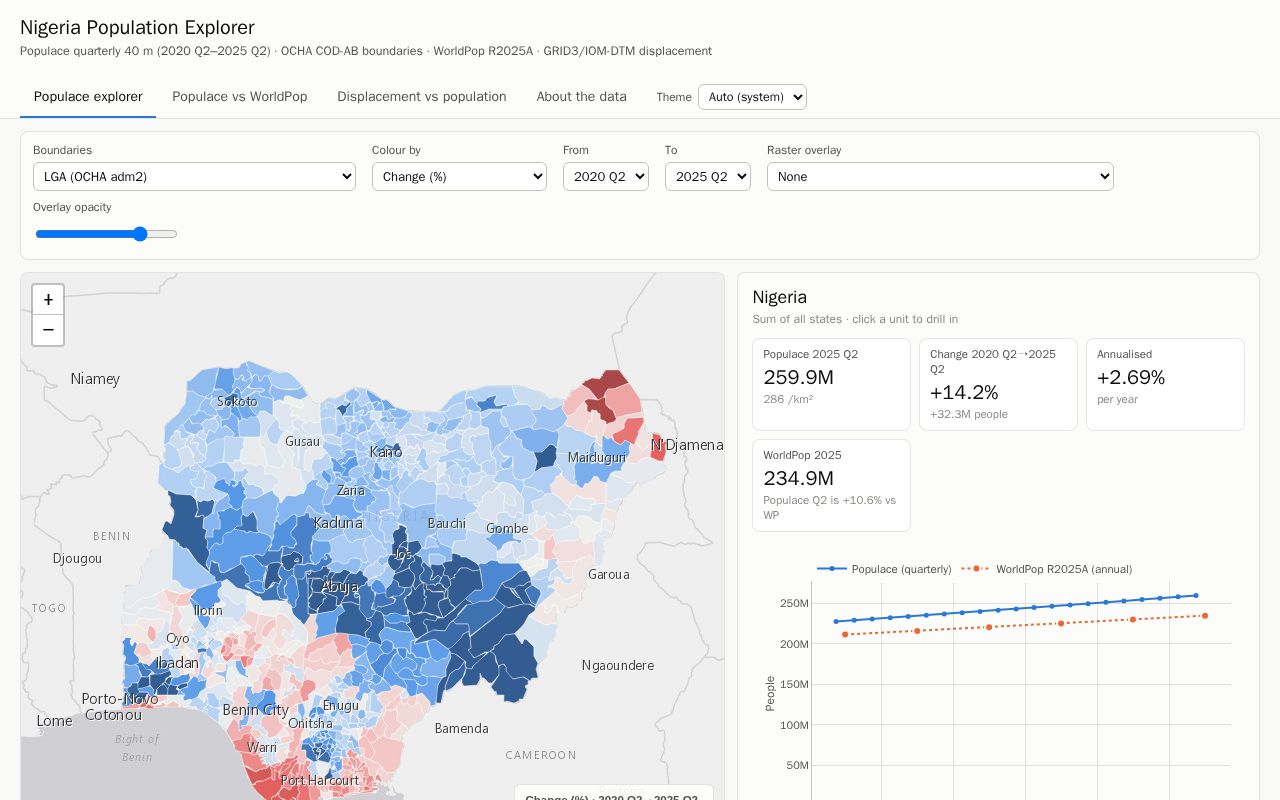The height and width of the screenshot is (800, 1280).
Task: Click the Nigeria panel heading
Action: 780,297
